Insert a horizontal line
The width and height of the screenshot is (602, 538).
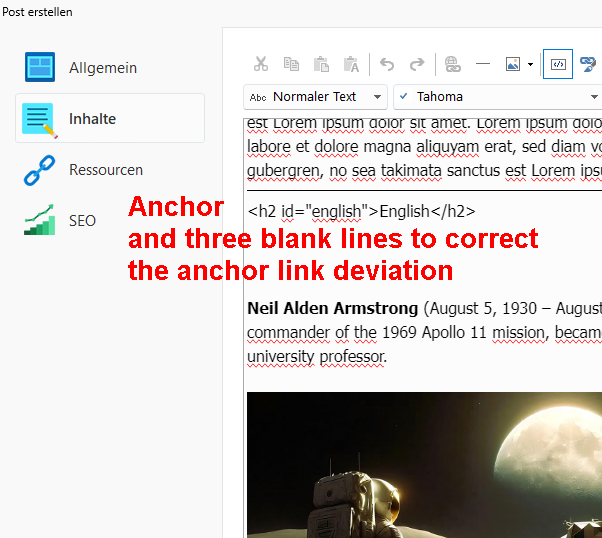[482, 65]
